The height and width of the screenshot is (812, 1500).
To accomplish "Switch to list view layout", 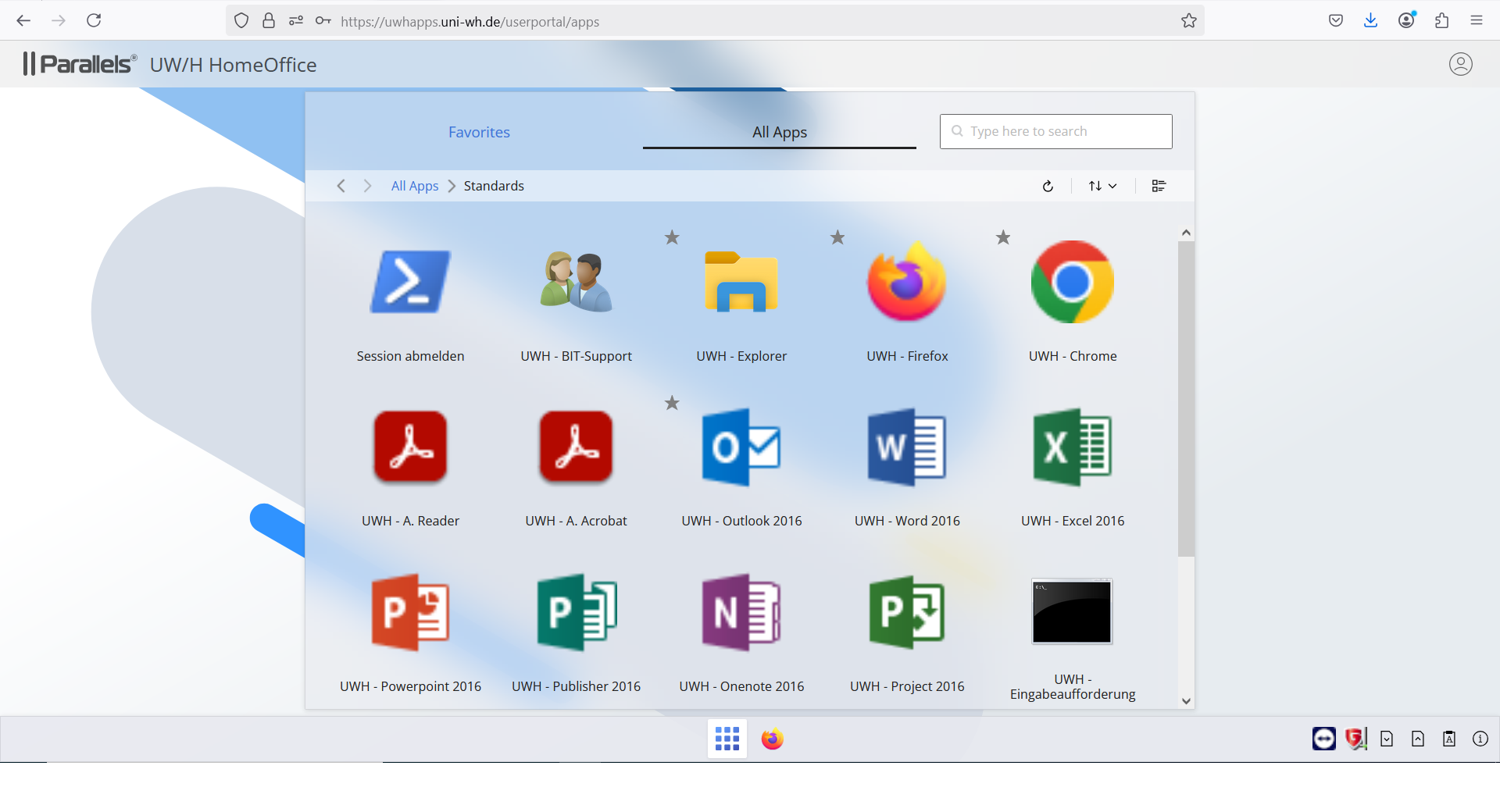I will pos(1159,186).
